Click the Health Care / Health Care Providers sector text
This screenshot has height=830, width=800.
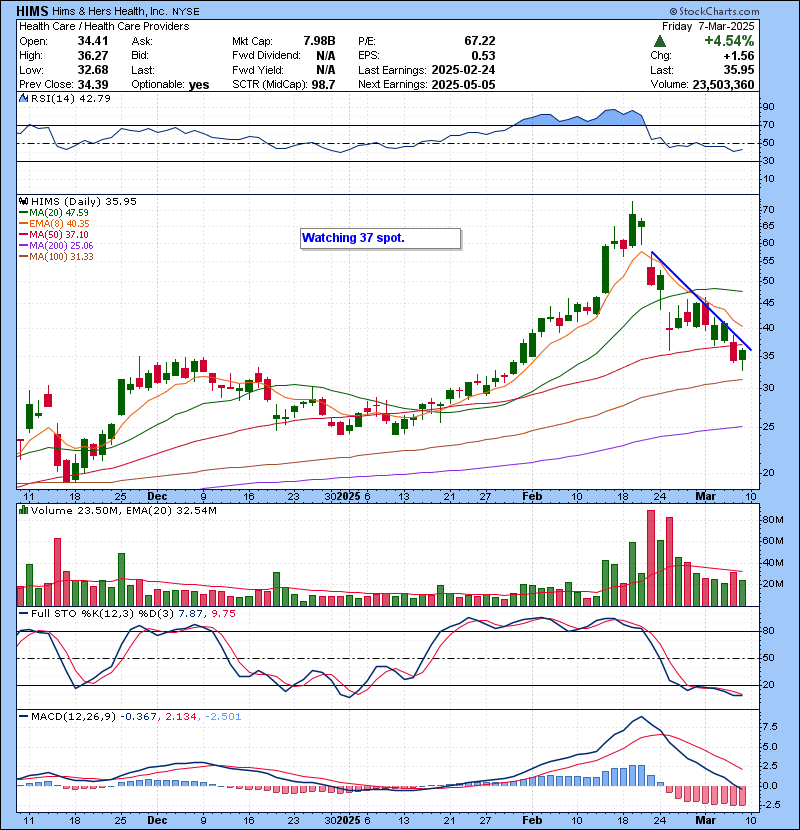point(104,26)
